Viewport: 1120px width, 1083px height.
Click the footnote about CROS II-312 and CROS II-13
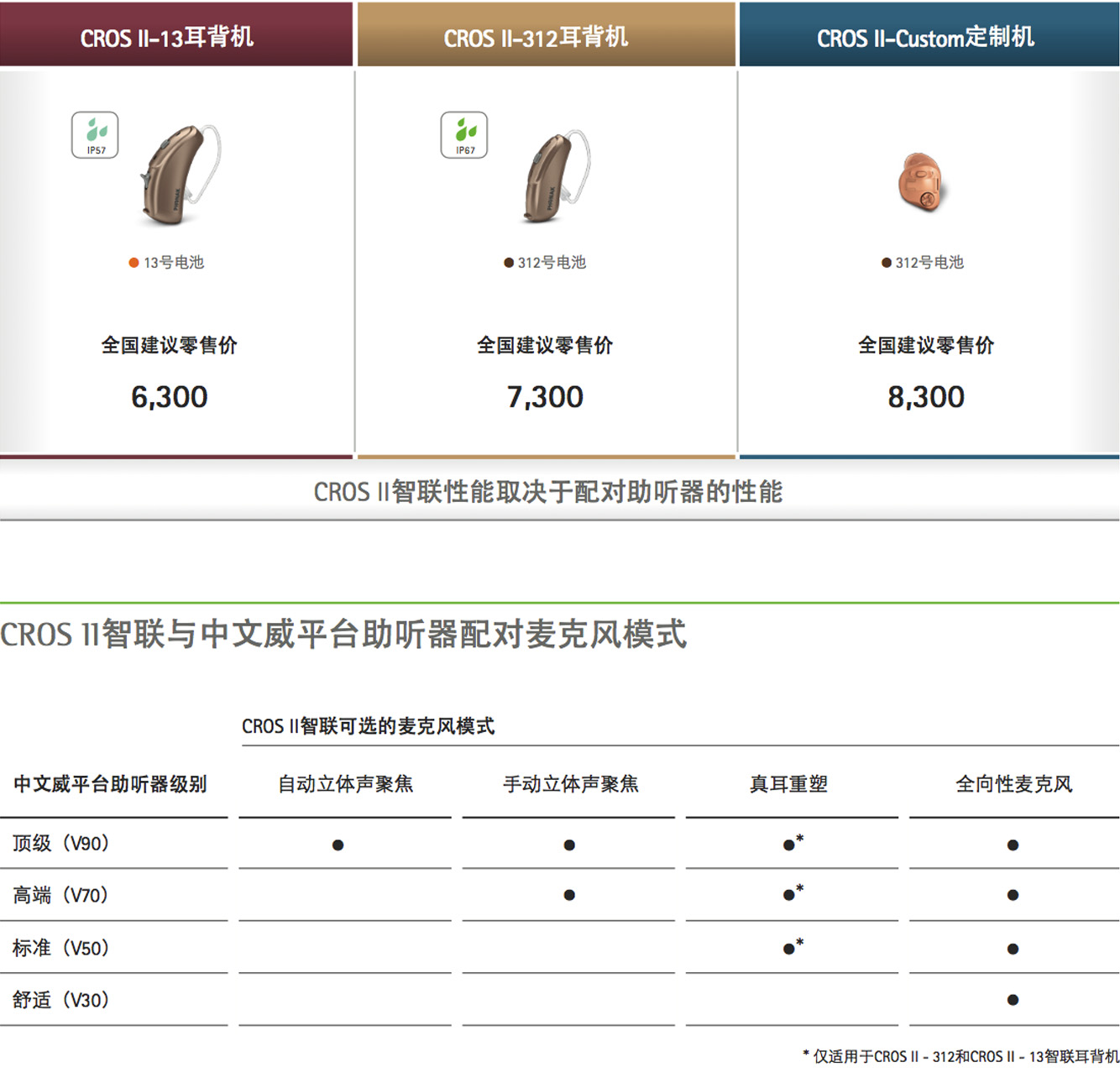(961, 1056)
